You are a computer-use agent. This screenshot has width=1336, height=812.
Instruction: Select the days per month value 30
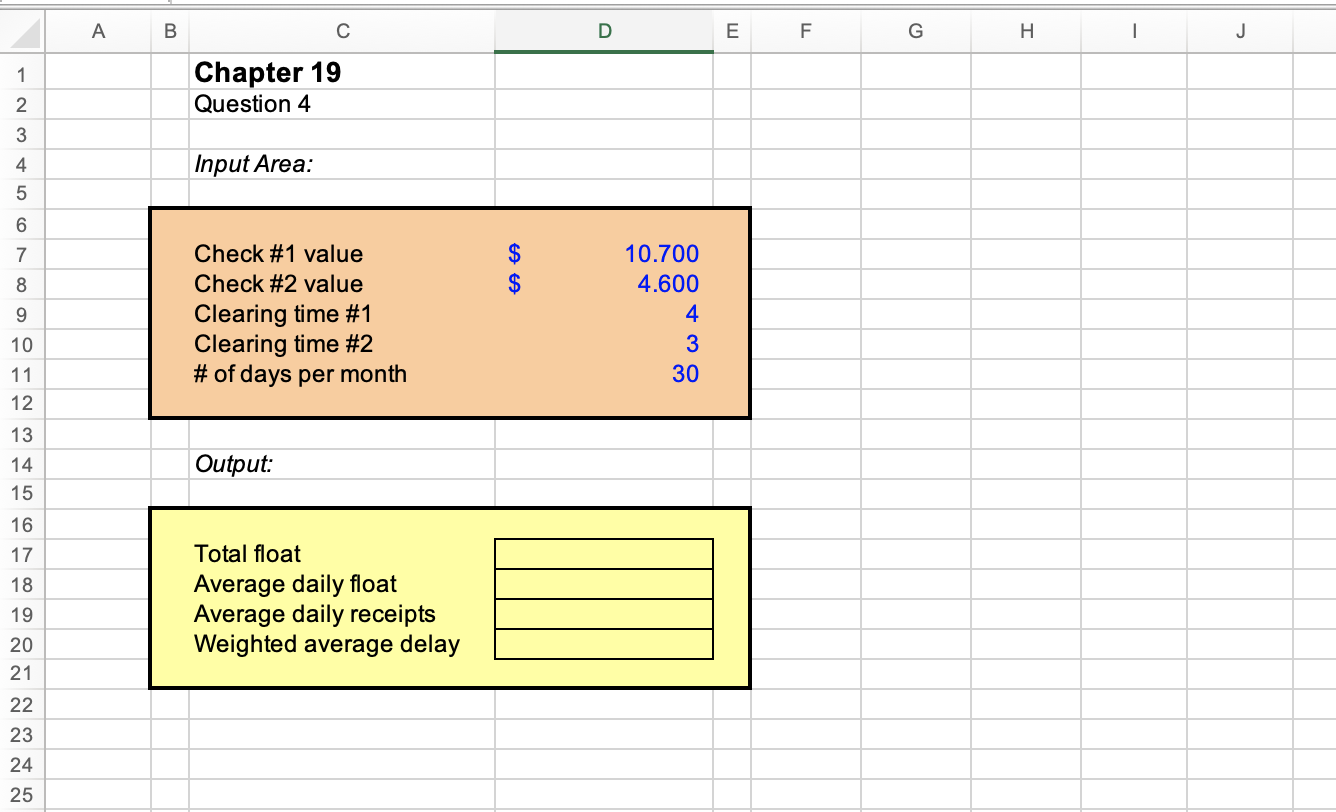tap(604, 374)
